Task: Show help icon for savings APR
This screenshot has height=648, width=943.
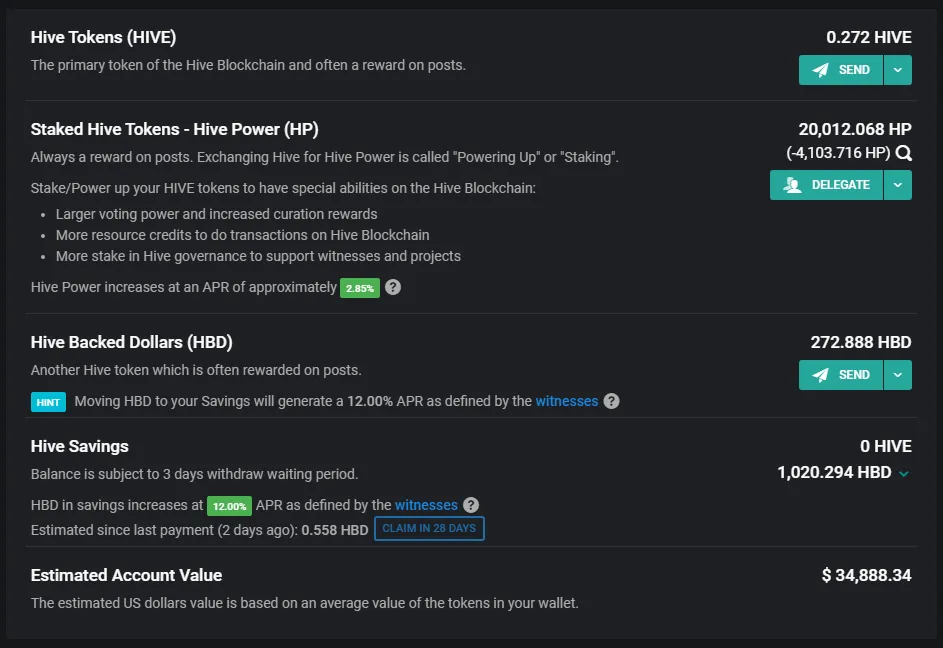Action: [x=471, y=505]
